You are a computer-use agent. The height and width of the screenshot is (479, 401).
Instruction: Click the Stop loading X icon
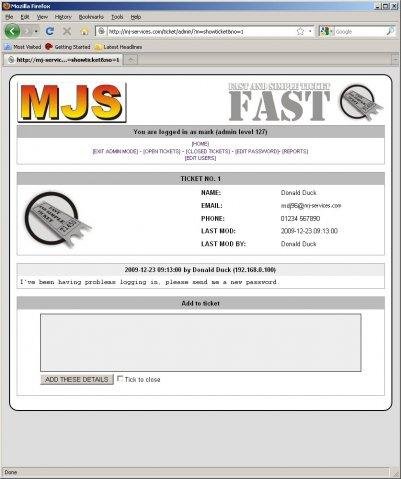67,31
